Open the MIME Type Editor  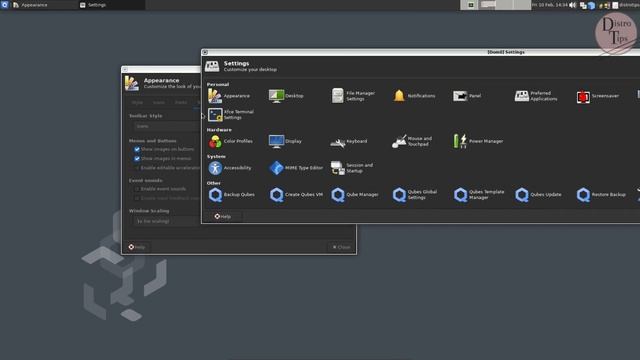click(x=296, y=168)
